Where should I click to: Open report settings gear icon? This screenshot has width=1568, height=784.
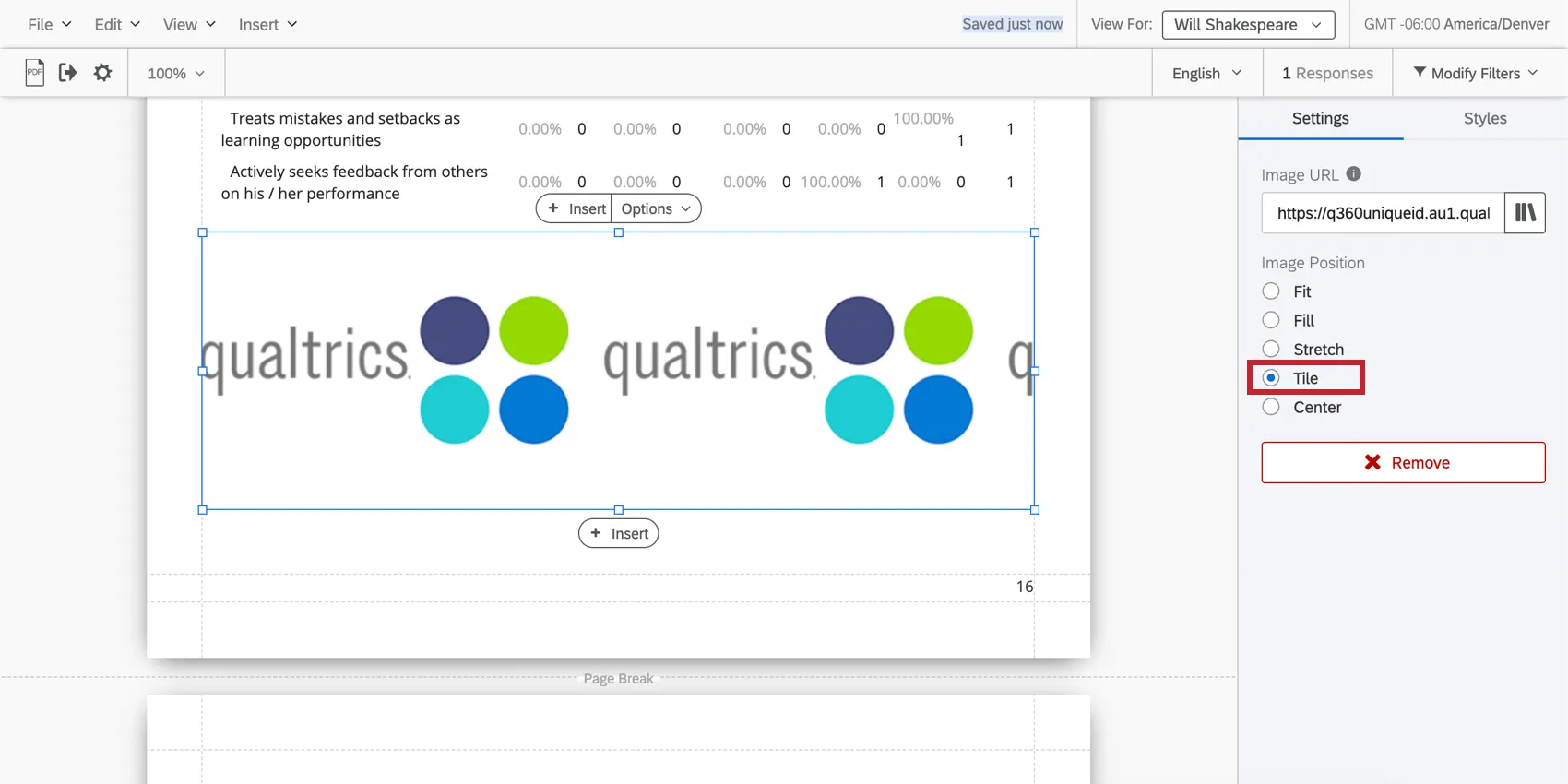point(102,73)
